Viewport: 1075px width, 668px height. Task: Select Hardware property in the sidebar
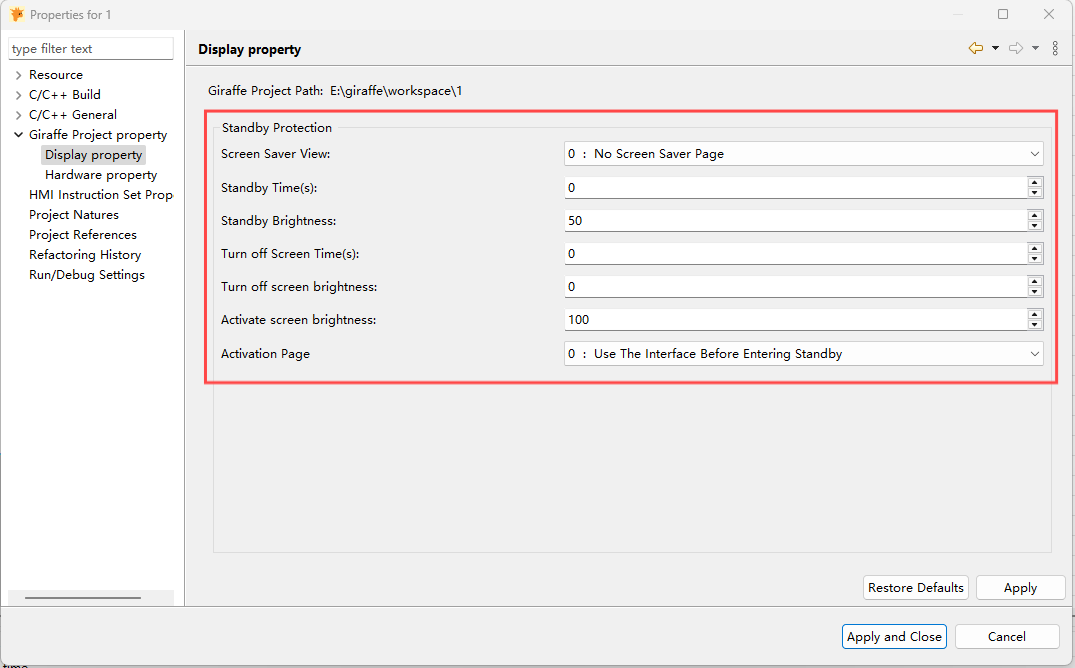pos(101,174)
